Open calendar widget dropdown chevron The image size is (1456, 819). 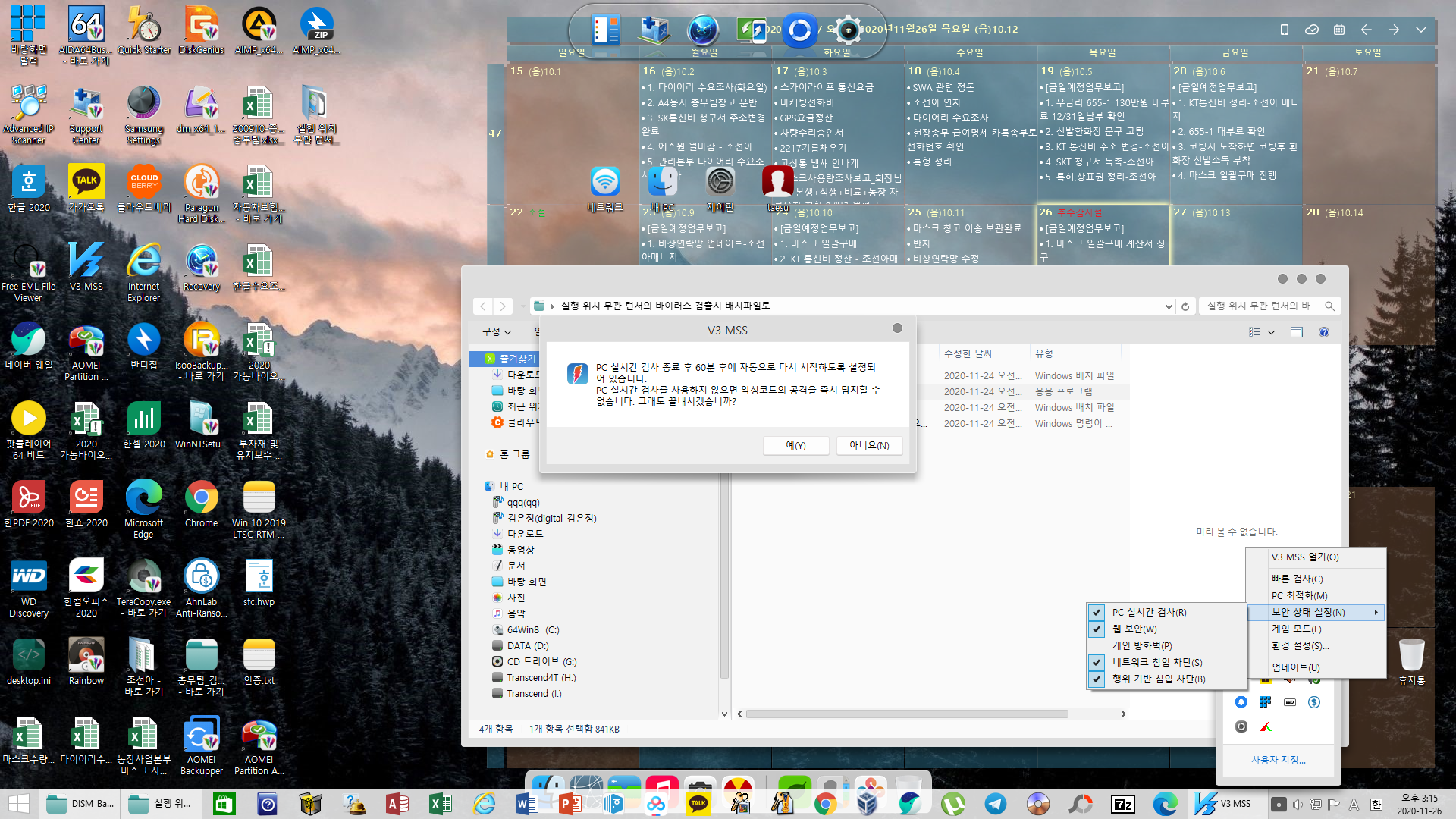[1421, 30]
